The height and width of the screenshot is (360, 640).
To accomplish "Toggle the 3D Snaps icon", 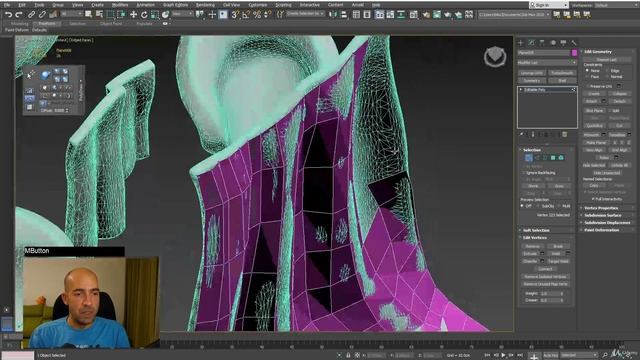I will pyautogui.click(x=235, y=15).
